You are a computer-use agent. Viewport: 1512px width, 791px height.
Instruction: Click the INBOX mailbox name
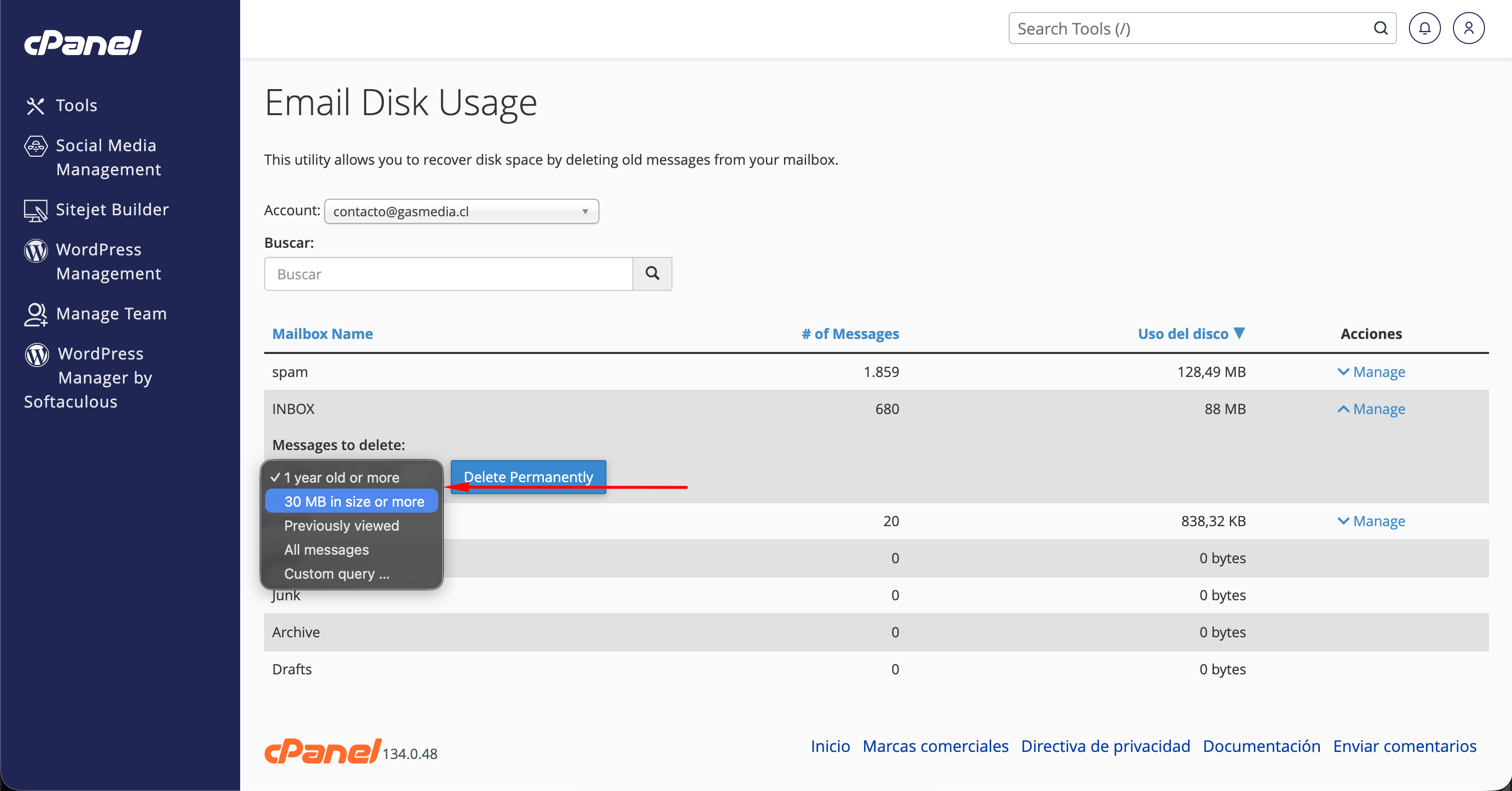(x=294, y=409)
